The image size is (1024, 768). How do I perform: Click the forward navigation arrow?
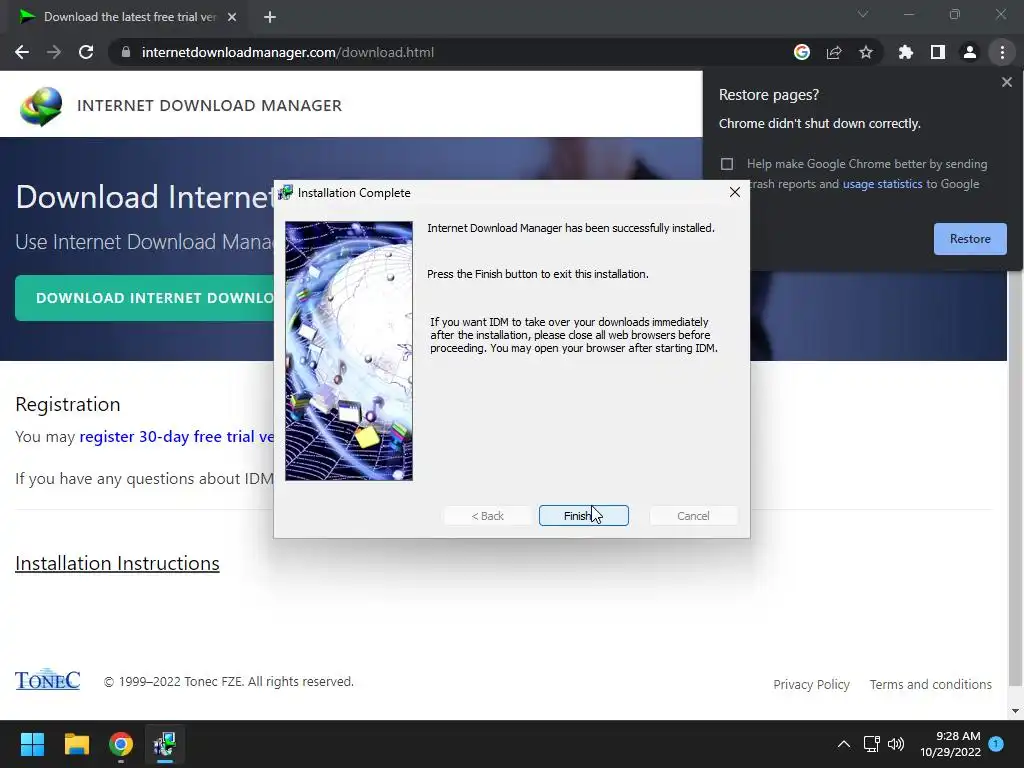pos(54,52)
